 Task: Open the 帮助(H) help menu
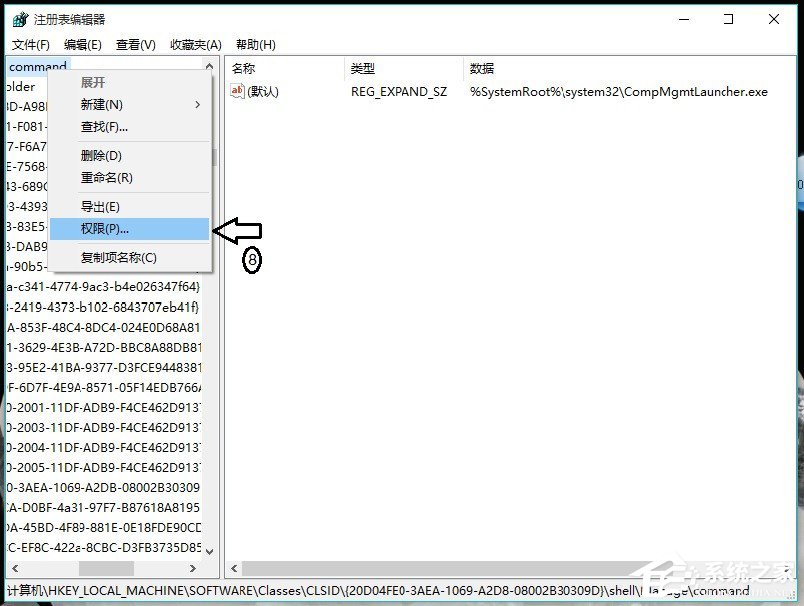pyautogui.click(x=255, y=44)
